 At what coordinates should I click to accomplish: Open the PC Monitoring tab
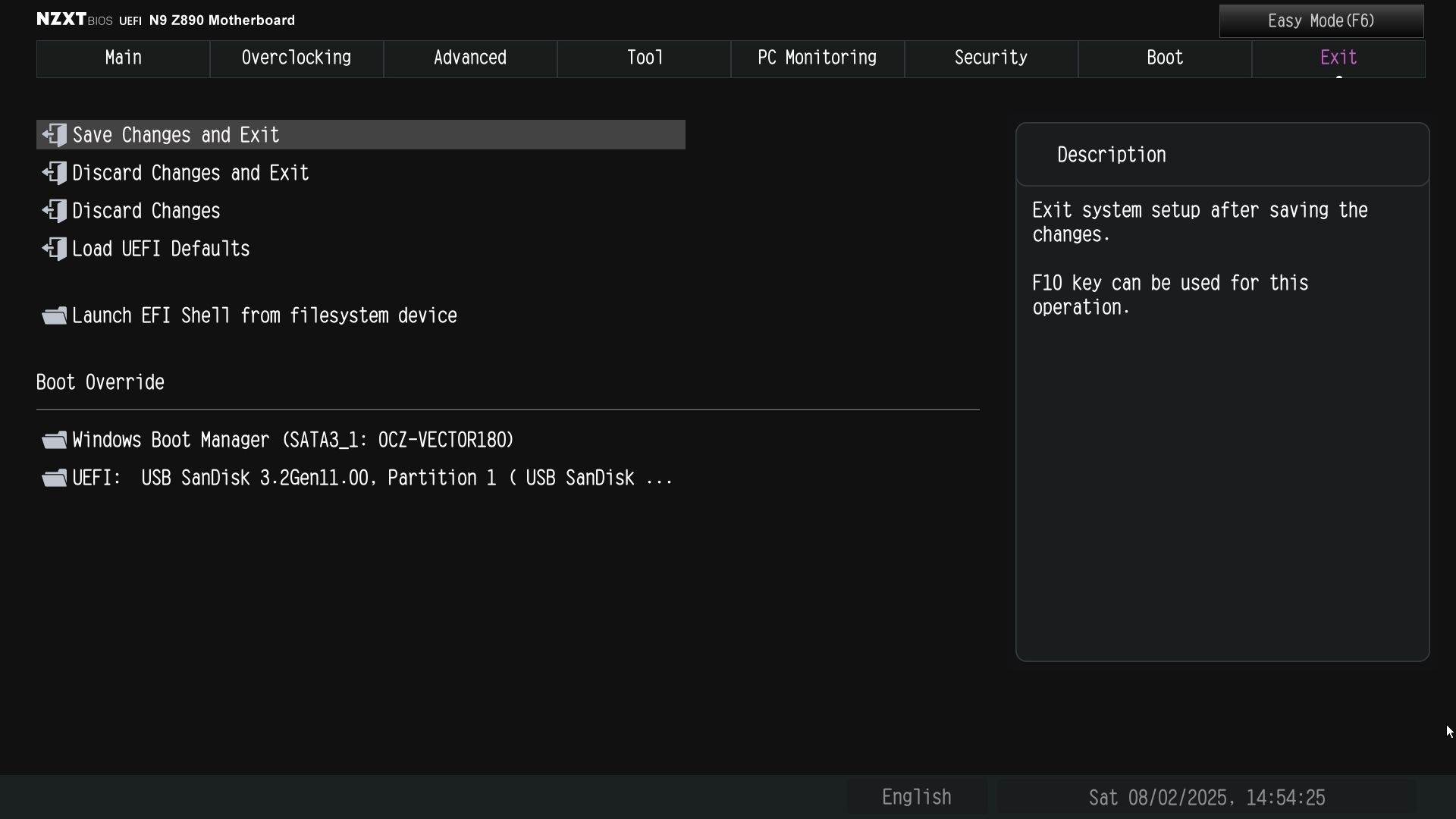click(x=817, y=58)
